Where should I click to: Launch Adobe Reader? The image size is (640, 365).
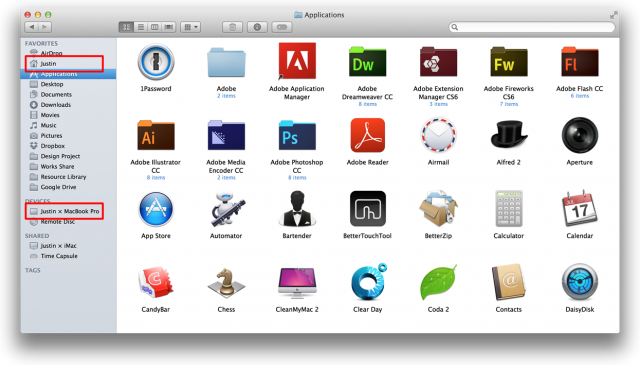point(367,135)
